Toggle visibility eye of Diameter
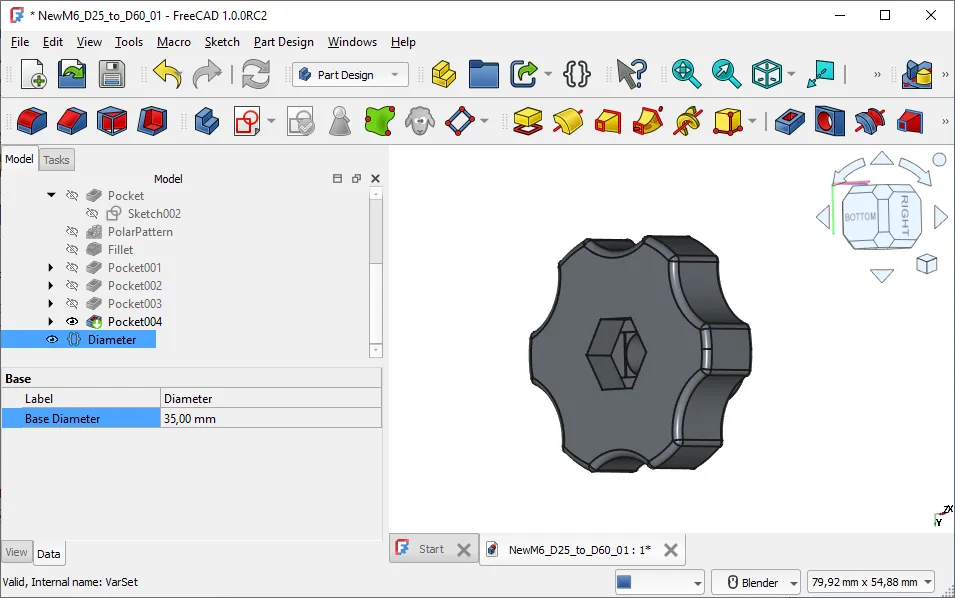955x598 pixels. 52,340
